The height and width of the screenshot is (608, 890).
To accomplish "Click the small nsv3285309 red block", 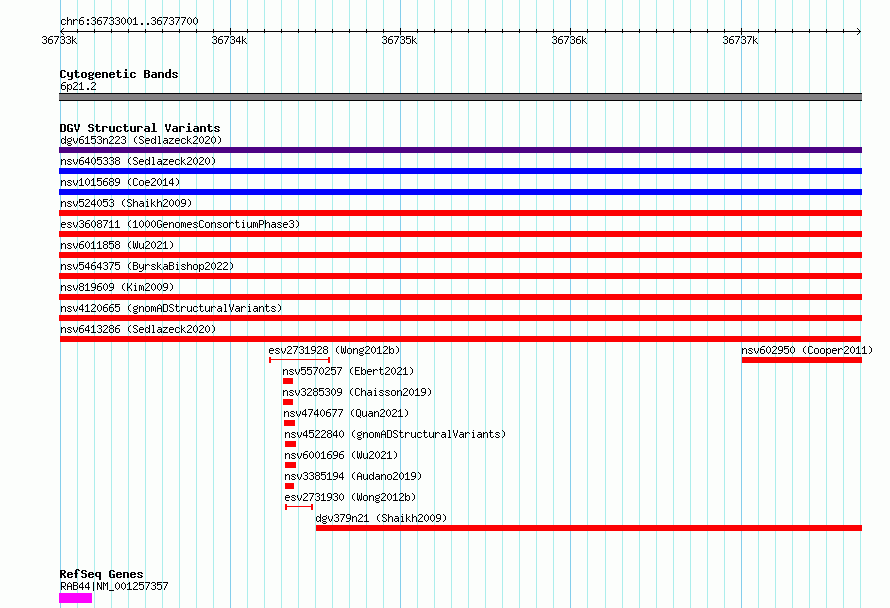I will pyautogui.click(x=288, y=402).
